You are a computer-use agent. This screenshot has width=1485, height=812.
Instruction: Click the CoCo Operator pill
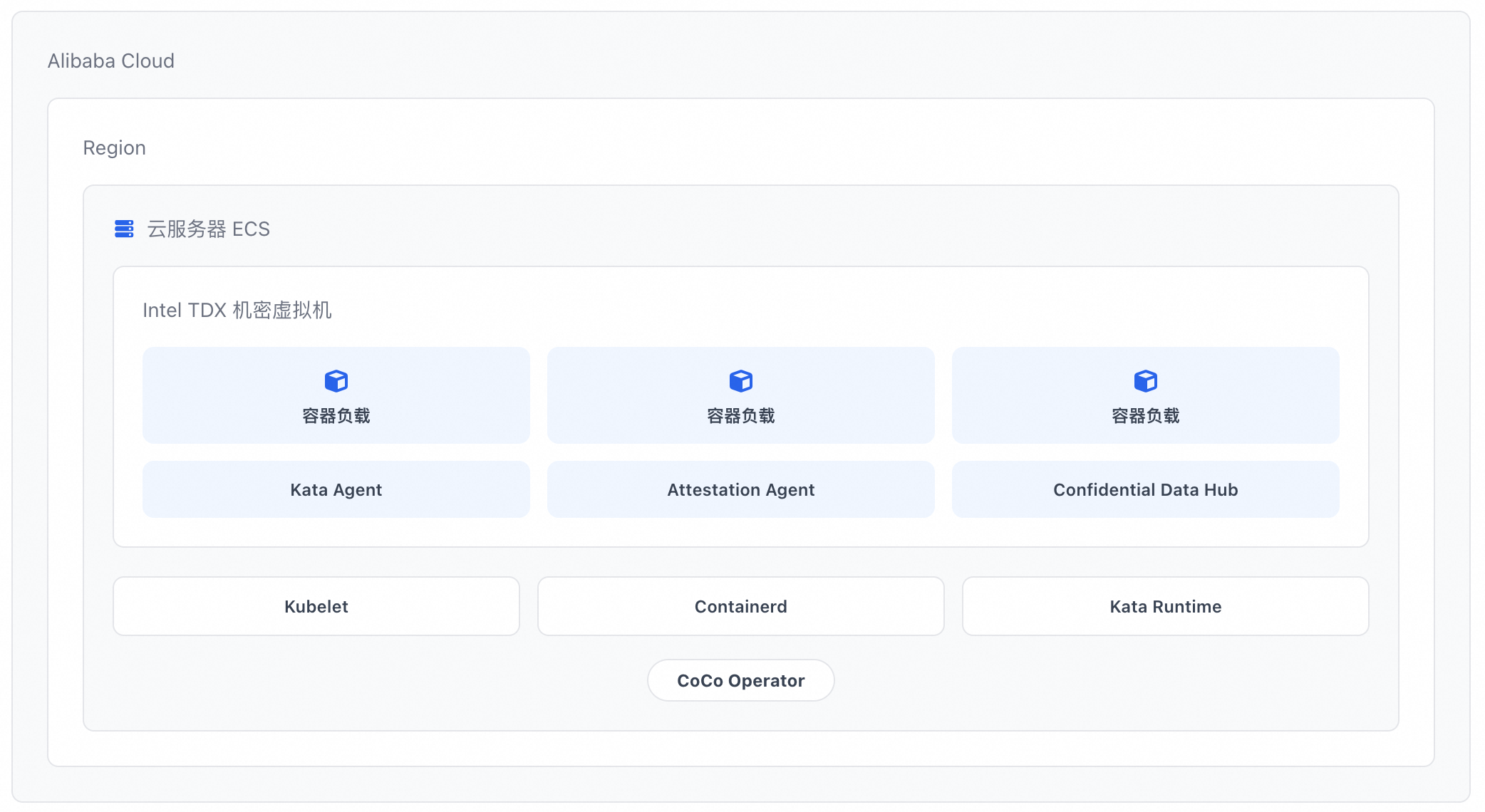tap(741, 680)
